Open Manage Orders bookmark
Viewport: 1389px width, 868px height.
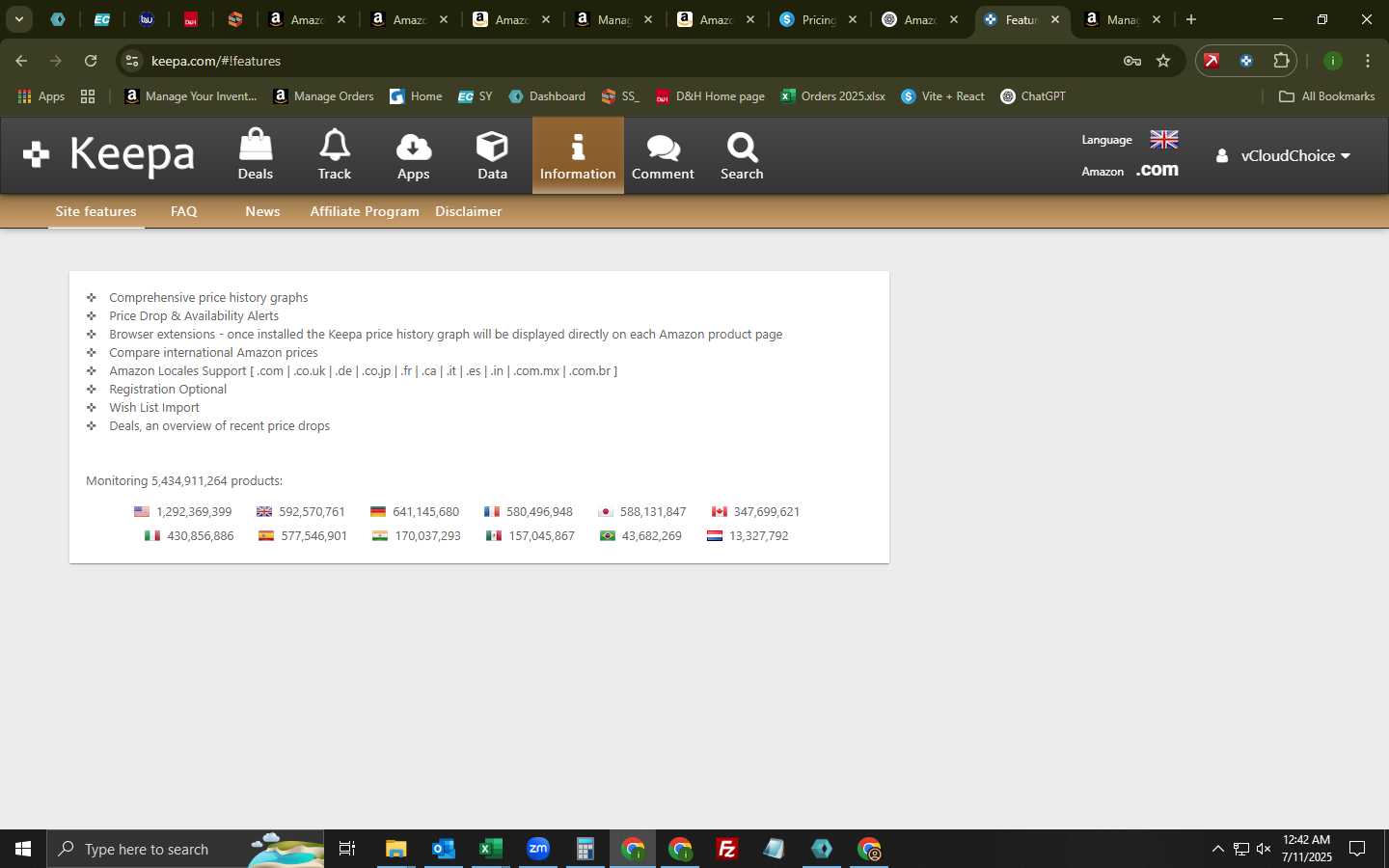coord(324,96)
